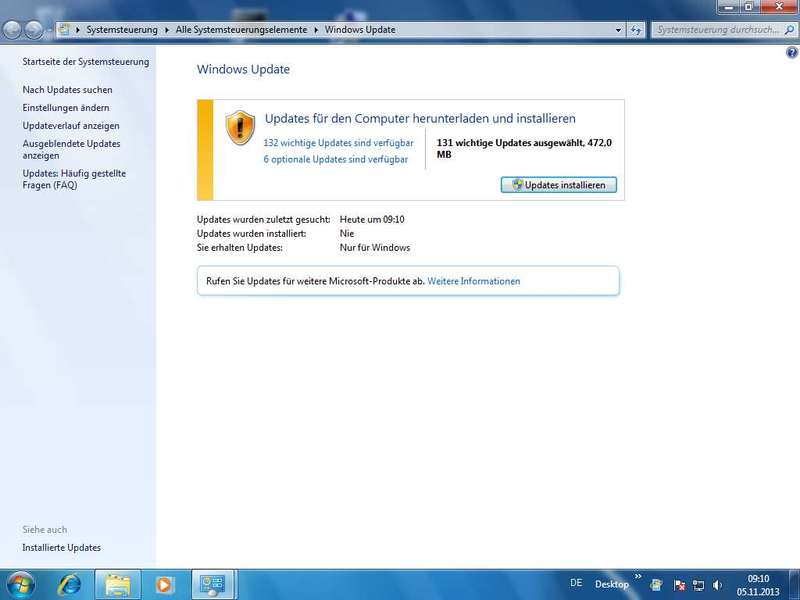Expand the Desktop toolbar chevron in the taskbar
Image resolution: width=800 pixels, height=600 pixels.
(x=638, y=577)
